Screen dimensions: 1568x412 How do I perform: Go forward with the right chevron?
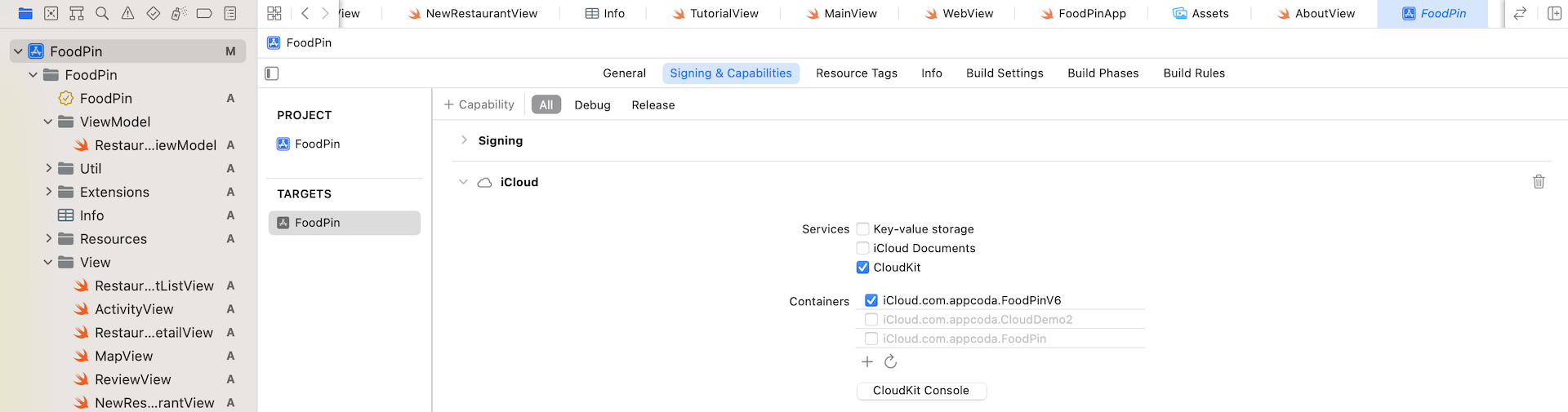325,13
